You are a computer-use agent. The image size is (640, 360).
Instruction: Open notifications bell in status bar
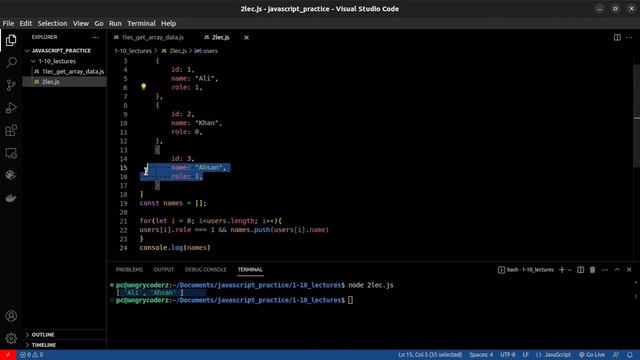[630, 355]
